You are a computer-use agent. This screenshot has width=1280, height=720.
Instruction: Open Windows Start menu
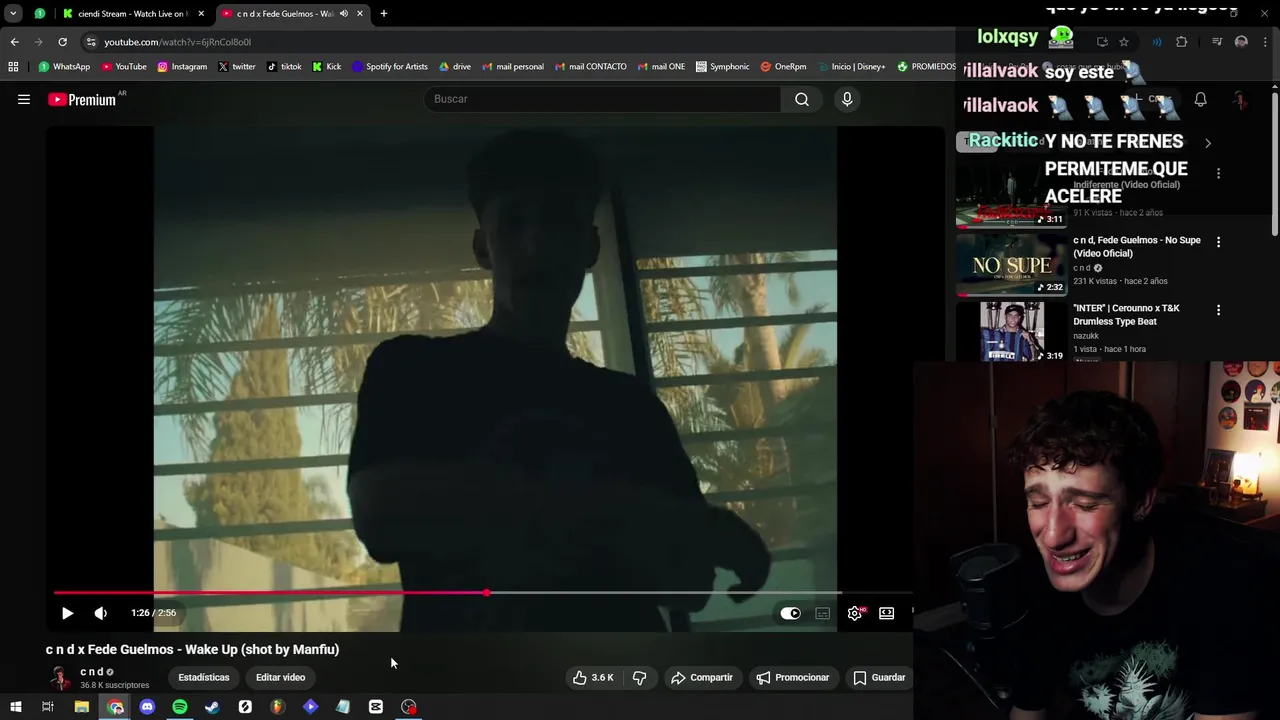tap(15, 707)
